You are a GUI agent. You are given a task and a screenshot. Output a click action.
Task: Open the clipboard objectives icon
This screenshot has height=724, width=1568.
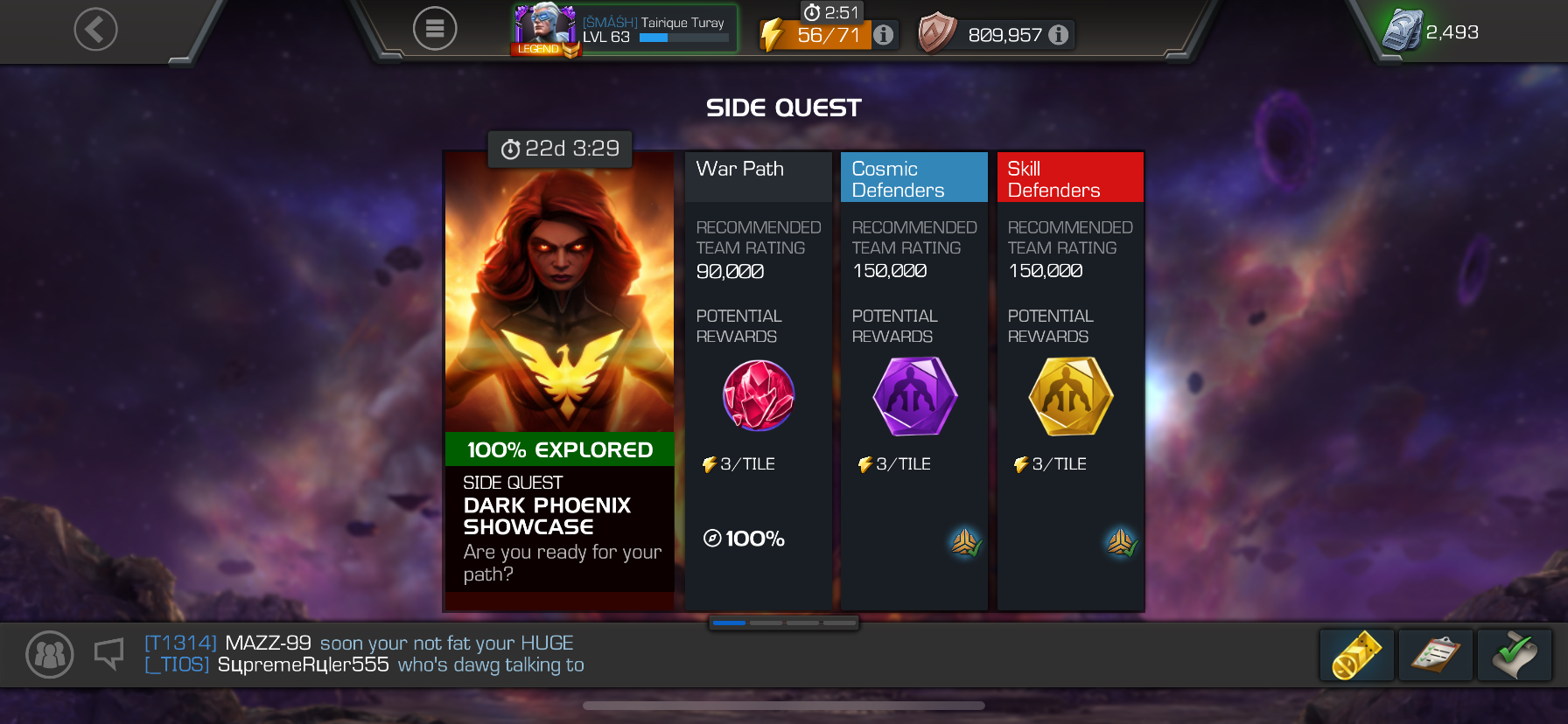[x=1435, y=655]
